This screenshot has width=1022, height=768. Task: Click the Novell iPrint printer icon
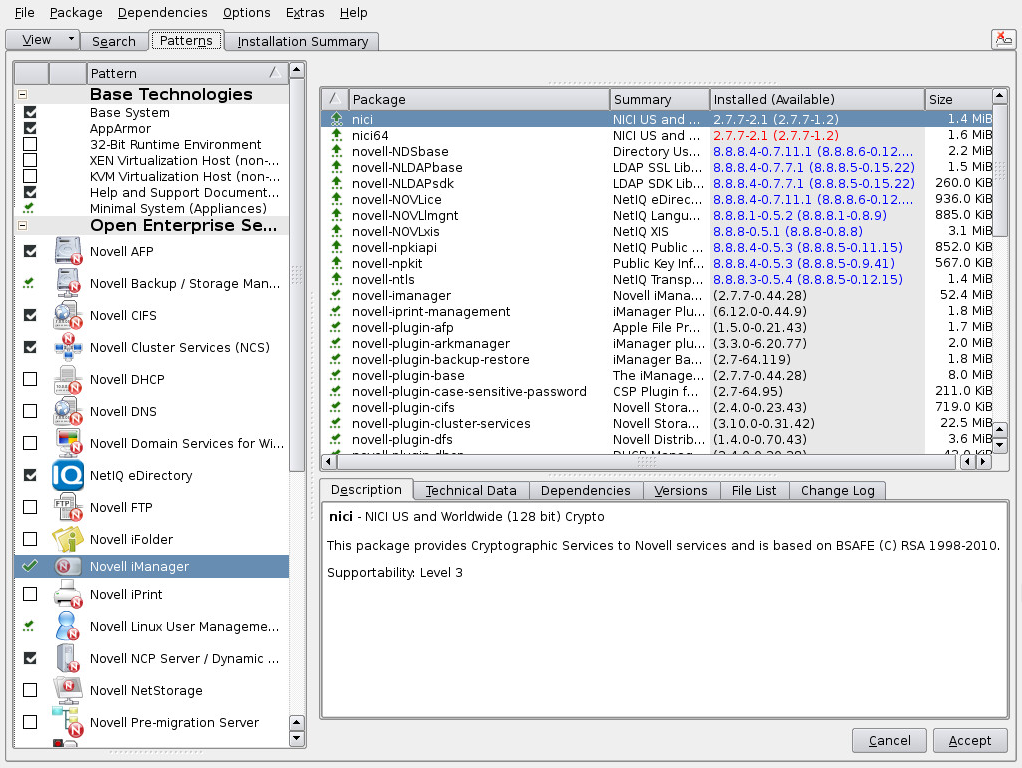[x=68, y=595]
